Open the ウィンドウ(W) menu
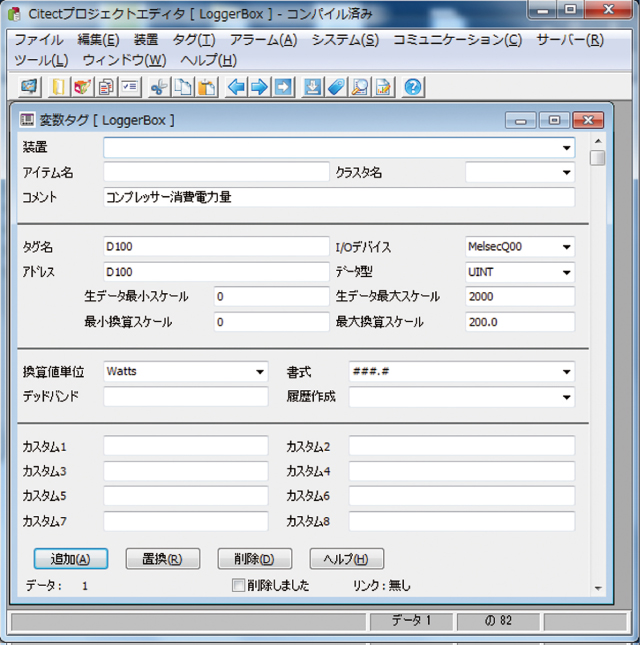The width and height of the screenshot is (640, 645). (x=124, y=60)
